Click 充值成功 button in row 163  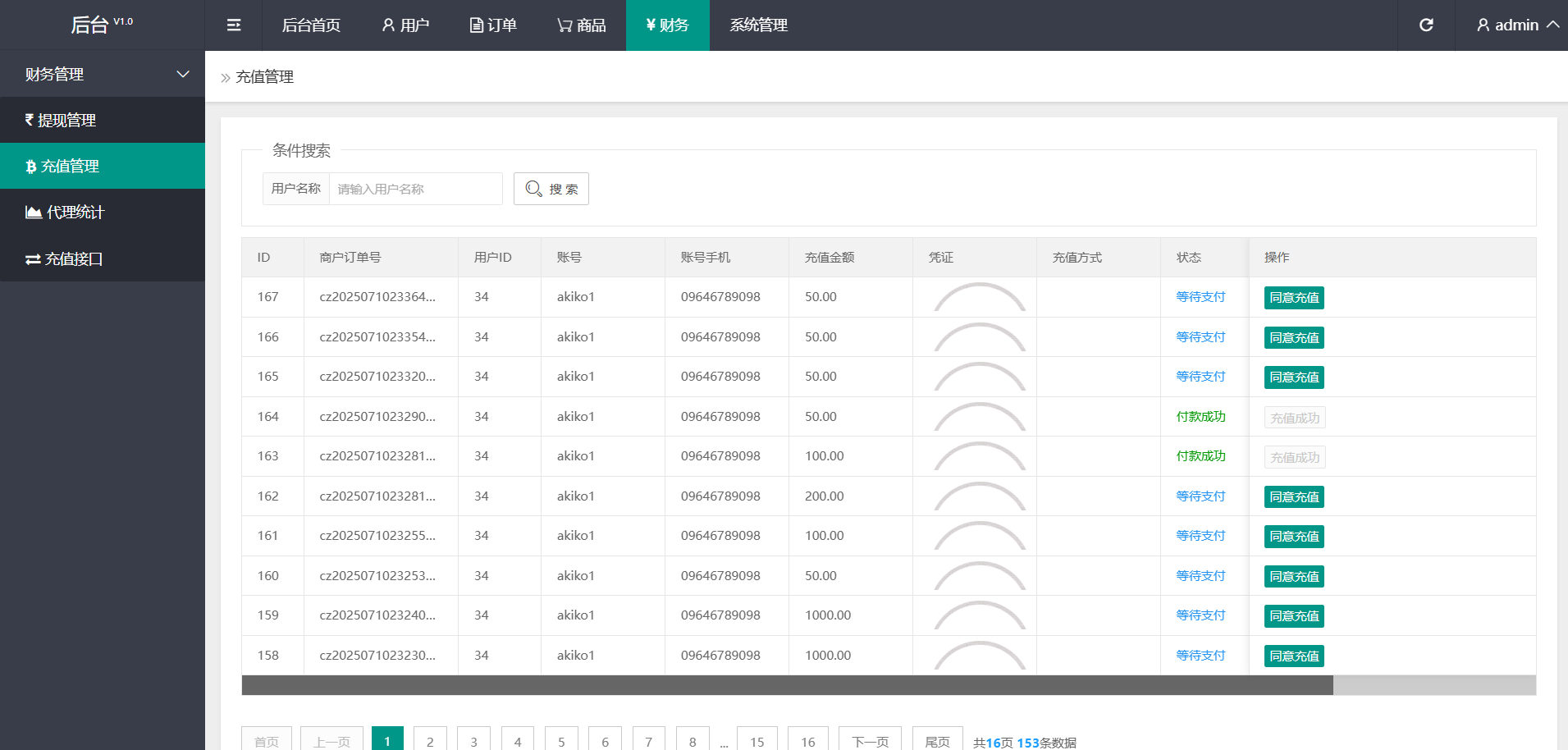tap(1295, 457)
